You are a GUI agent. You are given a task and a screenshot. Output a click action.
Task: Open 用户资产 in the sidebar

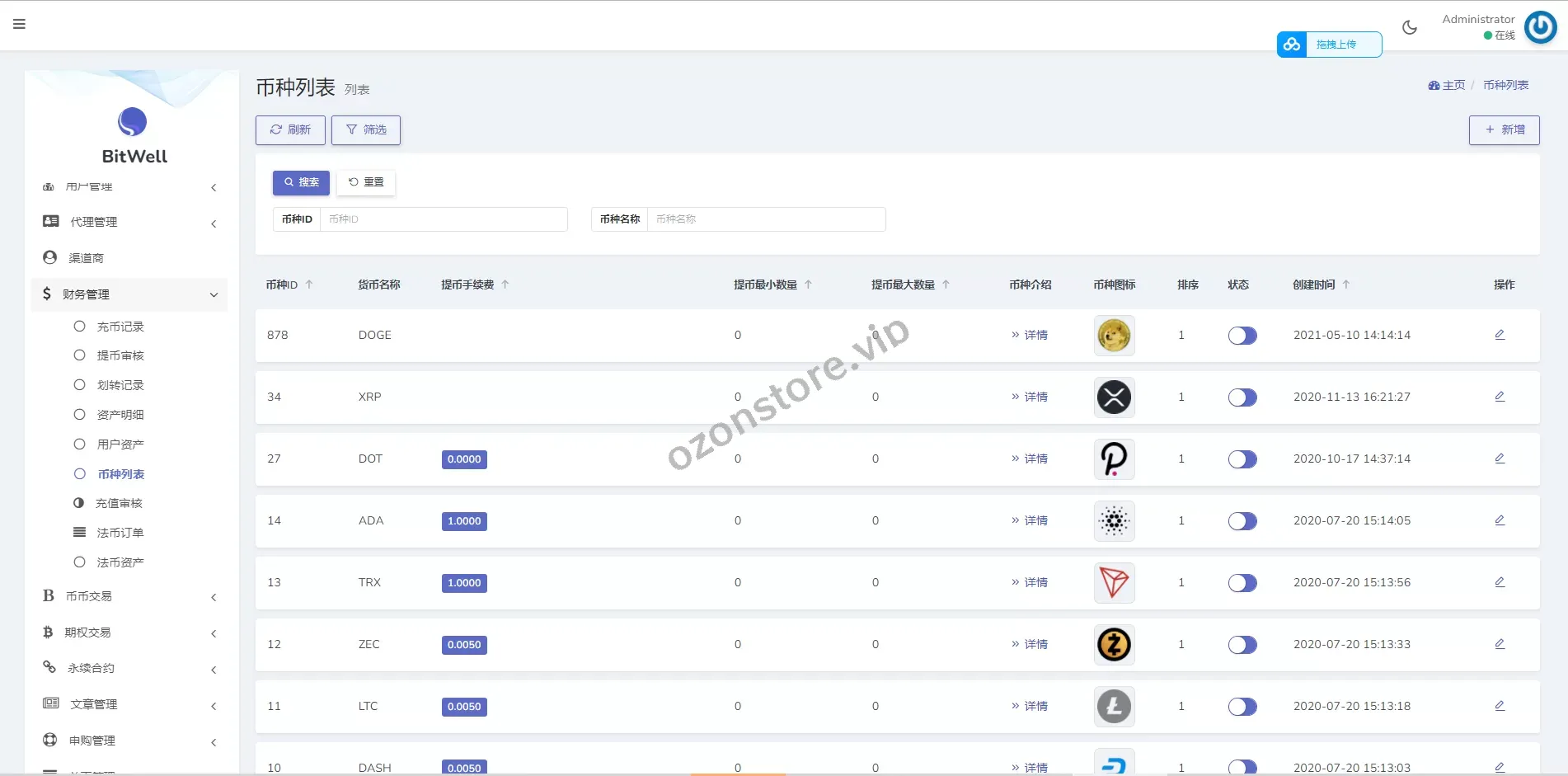pyautogui.click(x=120, y=444)
